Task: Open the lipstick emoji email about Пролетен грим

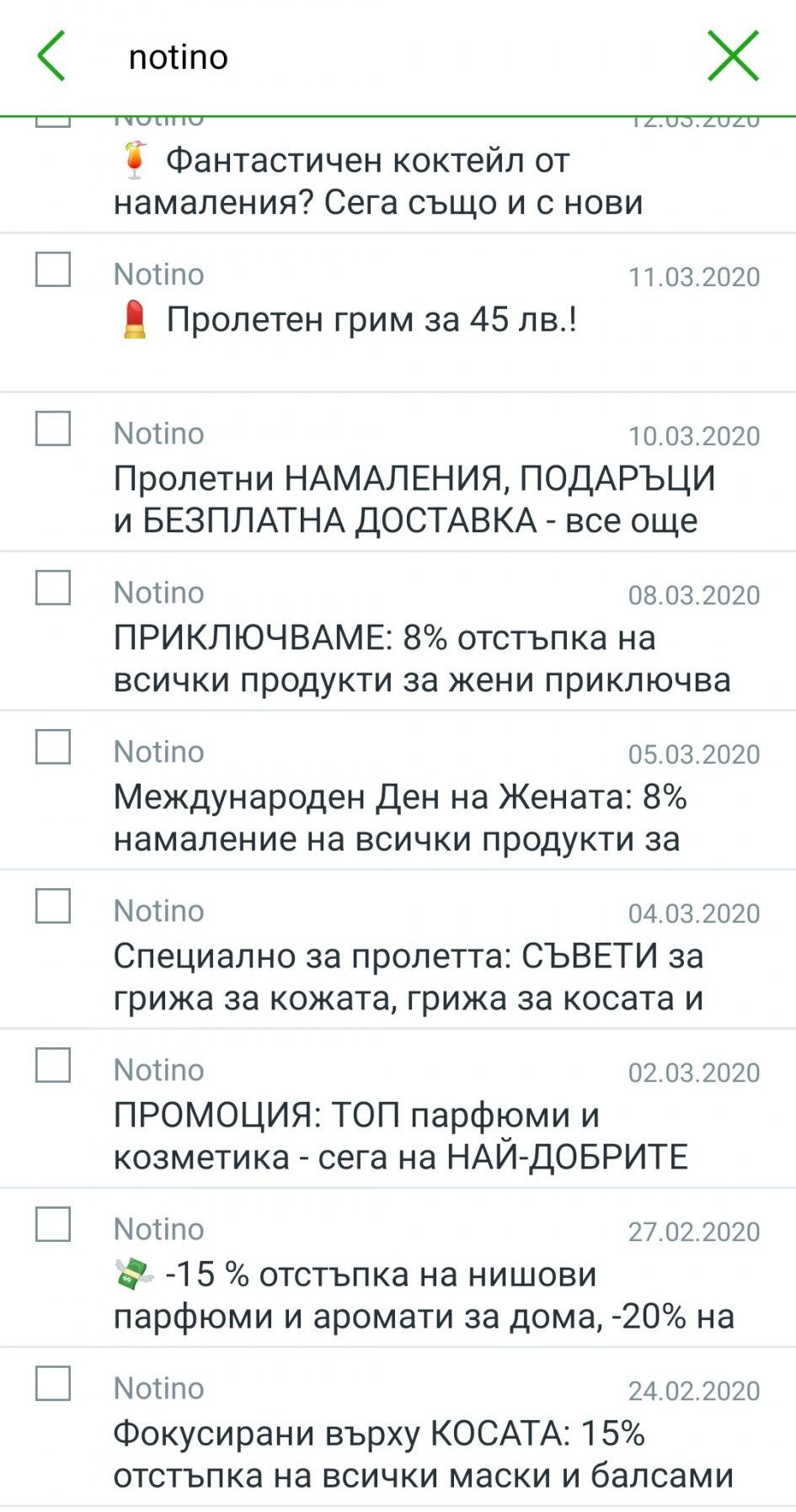Action: pos(371,320)
